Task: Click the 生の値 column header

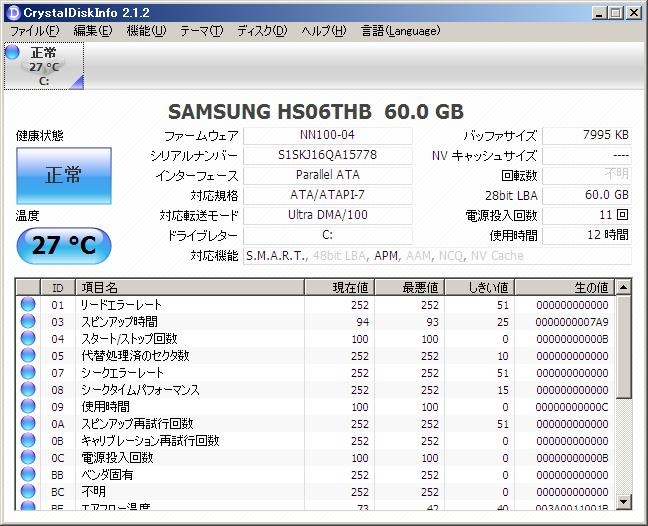Action: coord(565,287)
